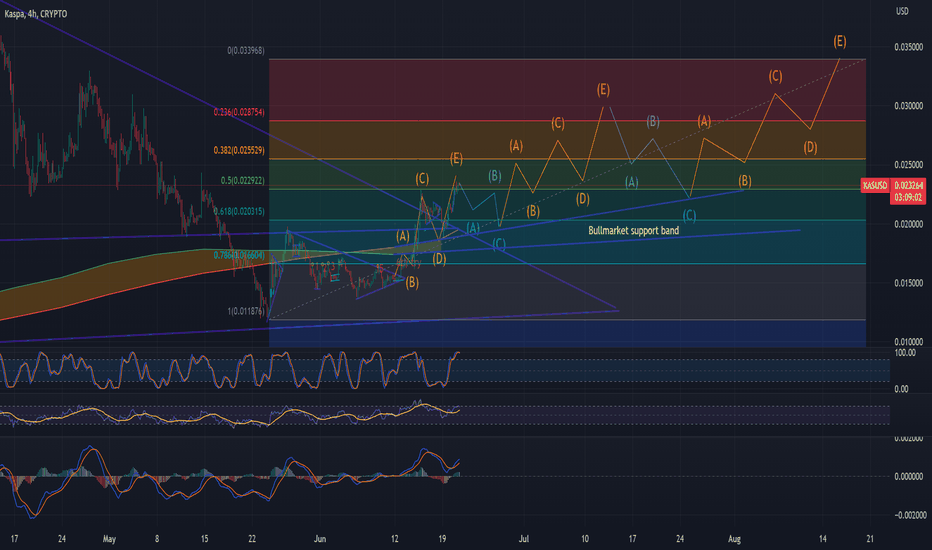Click the 0.020000 price axis label

point(909,224)
